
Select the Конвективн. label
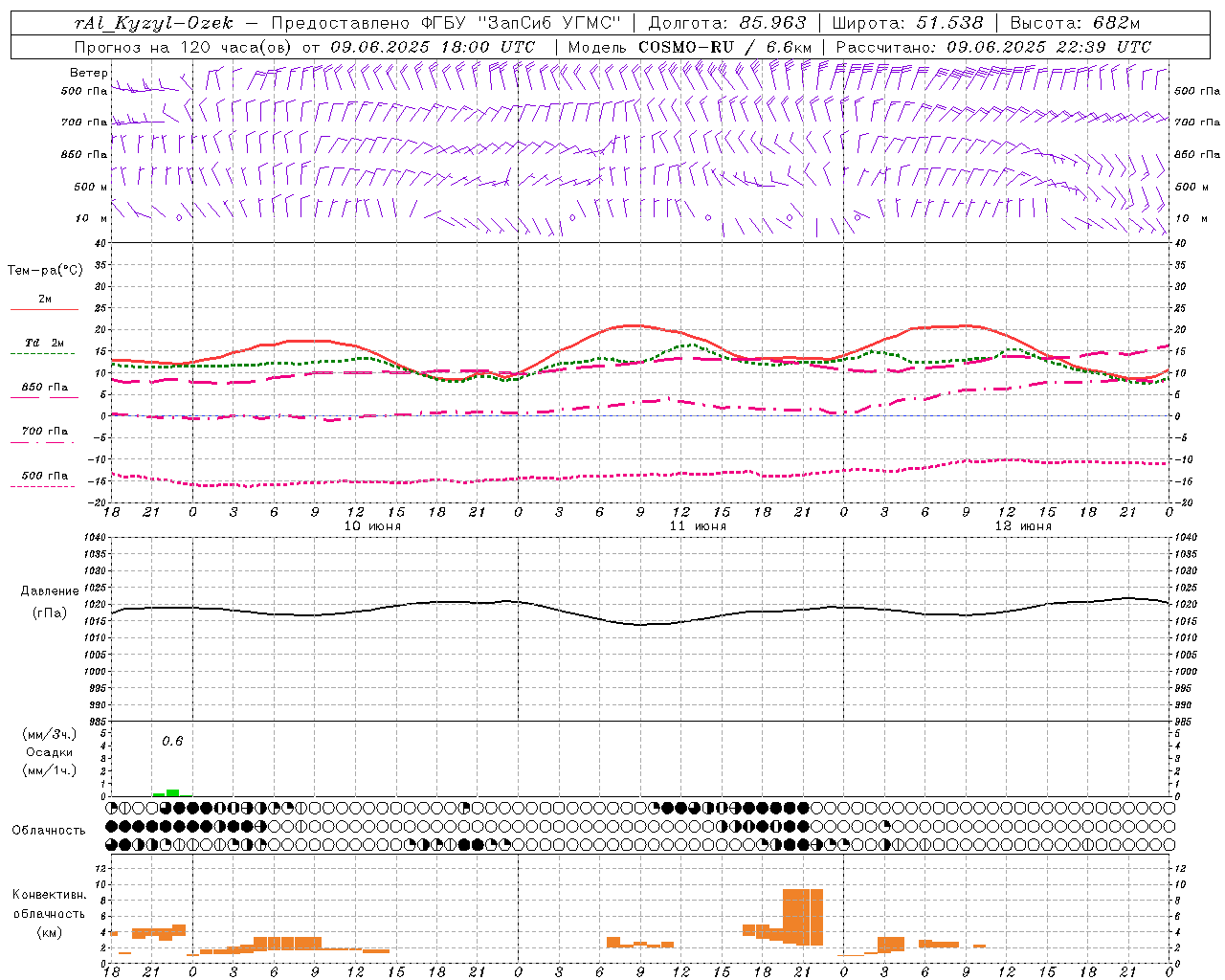pyautogui.click(x=50, y=895)
